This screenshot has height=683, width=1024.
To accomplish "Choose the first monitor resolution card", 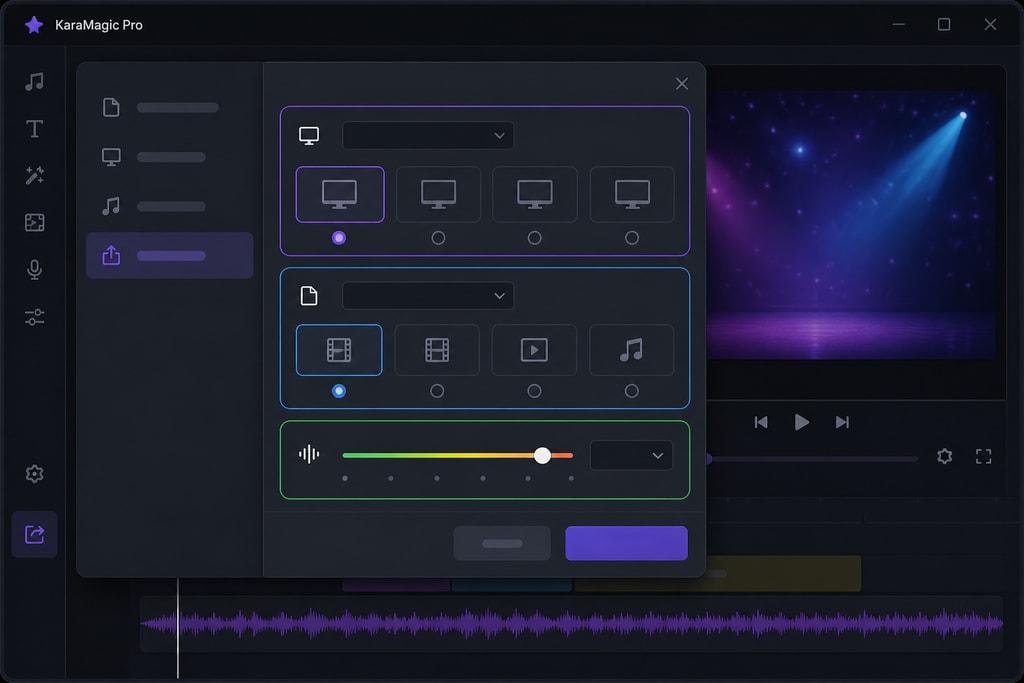I will [x=340, y=195].
